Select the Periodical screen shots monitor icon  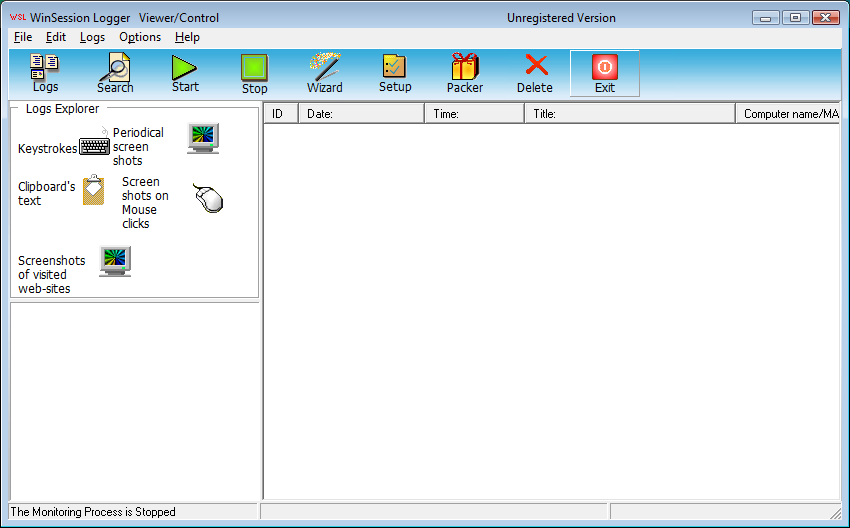coord(203,139)
